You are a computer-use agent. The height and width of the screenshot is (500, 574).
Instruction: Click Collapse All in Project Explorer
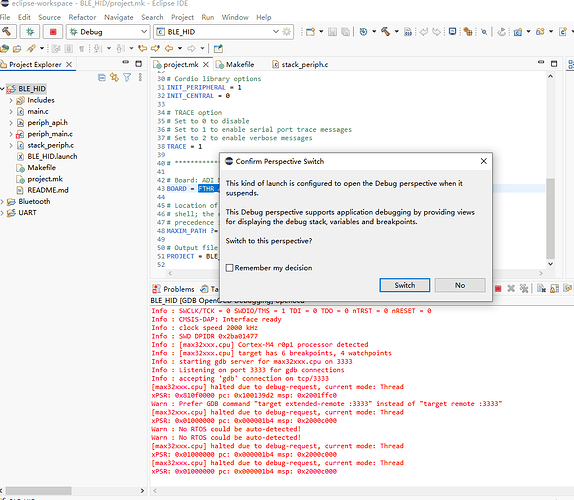(102, 78)
